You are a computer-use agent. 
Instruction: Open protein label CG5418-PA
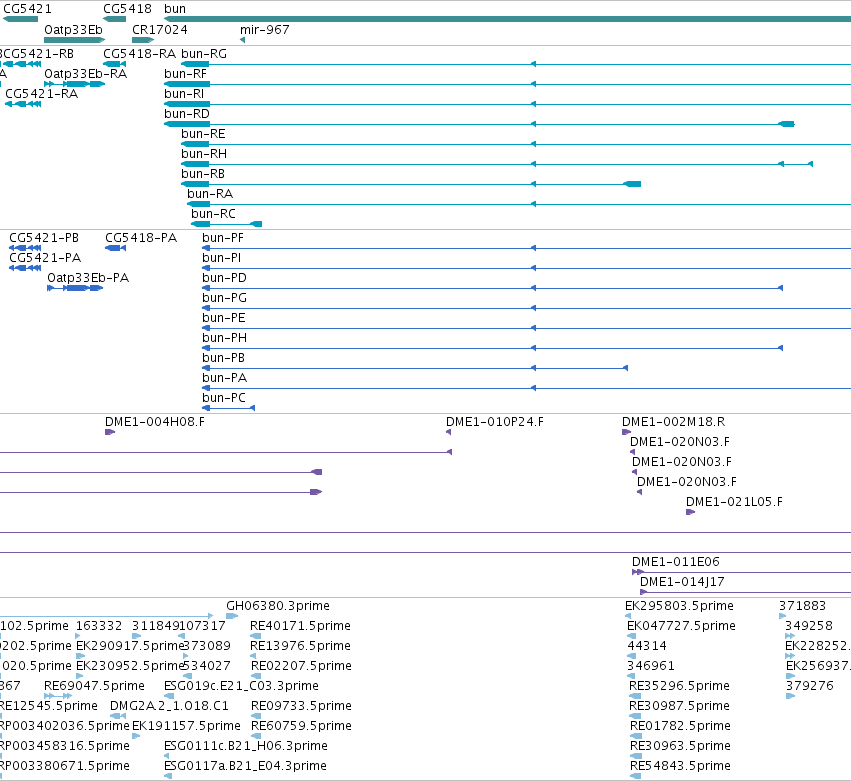point(141,238)
